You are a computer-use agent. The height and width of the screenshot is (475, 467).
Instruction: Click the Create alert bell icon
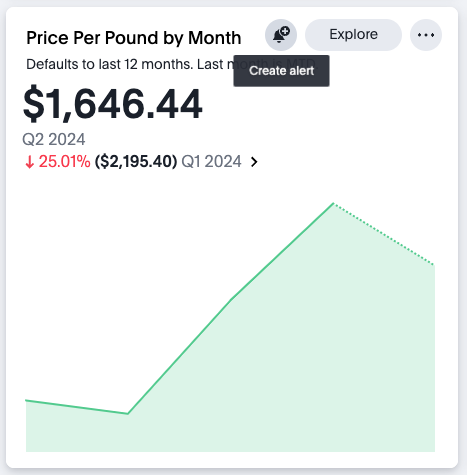pos(281,35)
